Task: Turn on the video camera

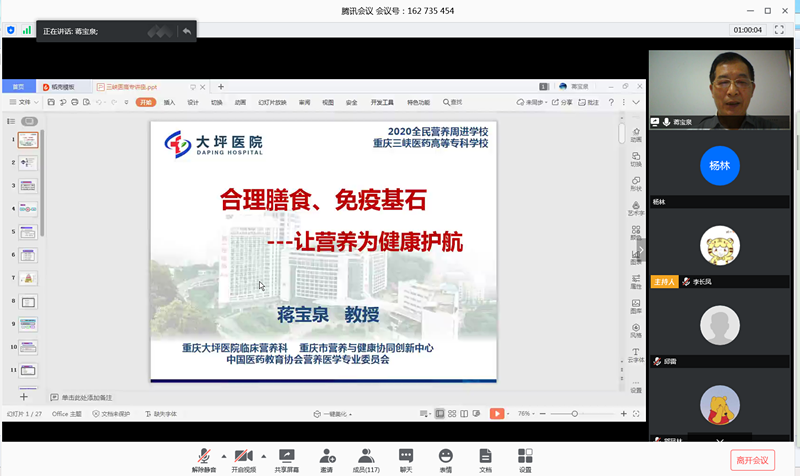Action: point(243,456)
